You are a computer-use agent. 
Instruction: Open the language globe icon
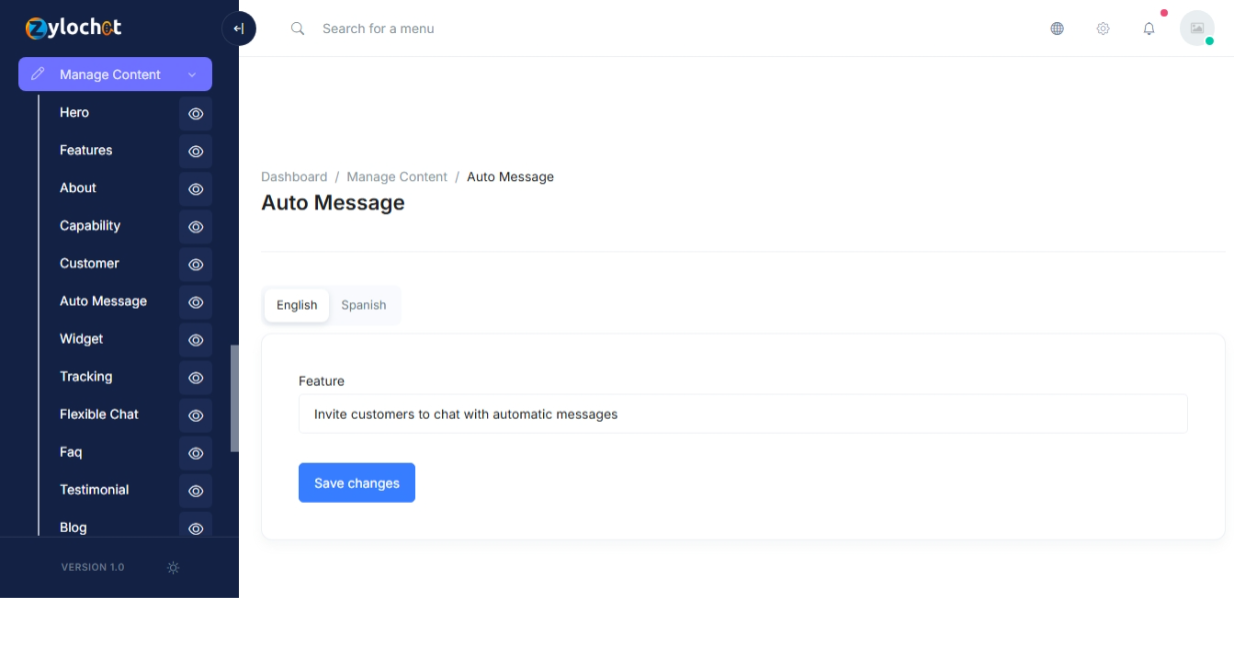pyautogui.click(x=1057, y=28)
